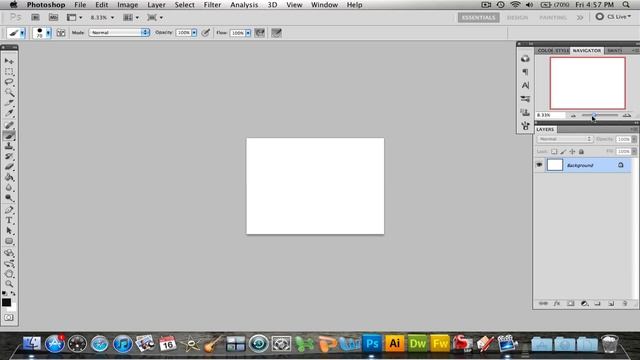
Task: Select the 3D Camera Rotate tool
Action: [9, 264]
